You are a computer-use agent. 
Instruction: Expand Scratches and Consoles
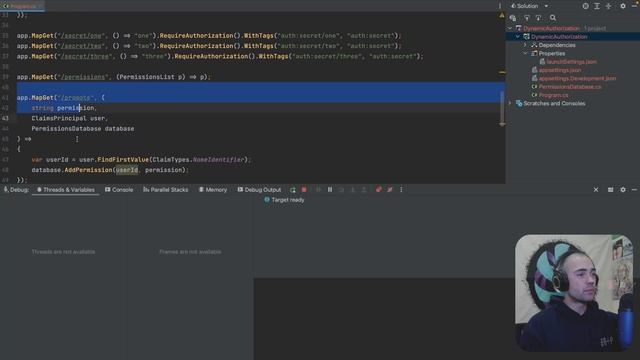pyautogui.click(x=510, y=104)
